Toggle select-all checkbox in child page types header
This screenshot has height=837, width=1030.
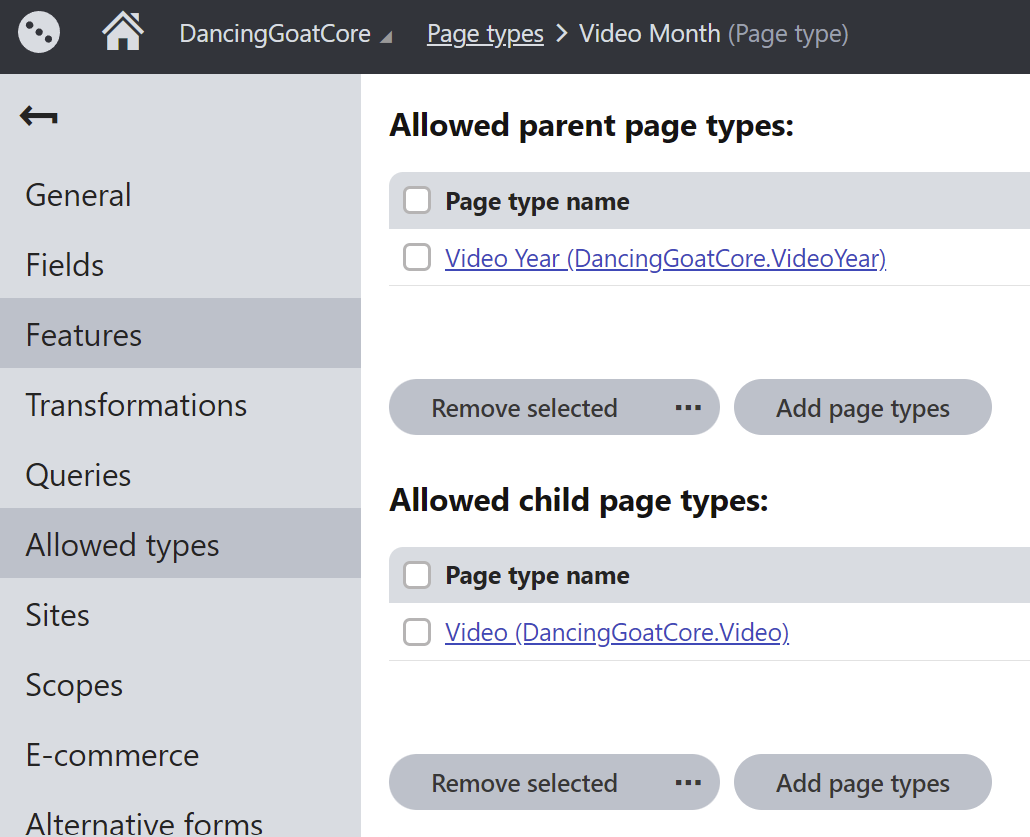[x=417, y=575]
